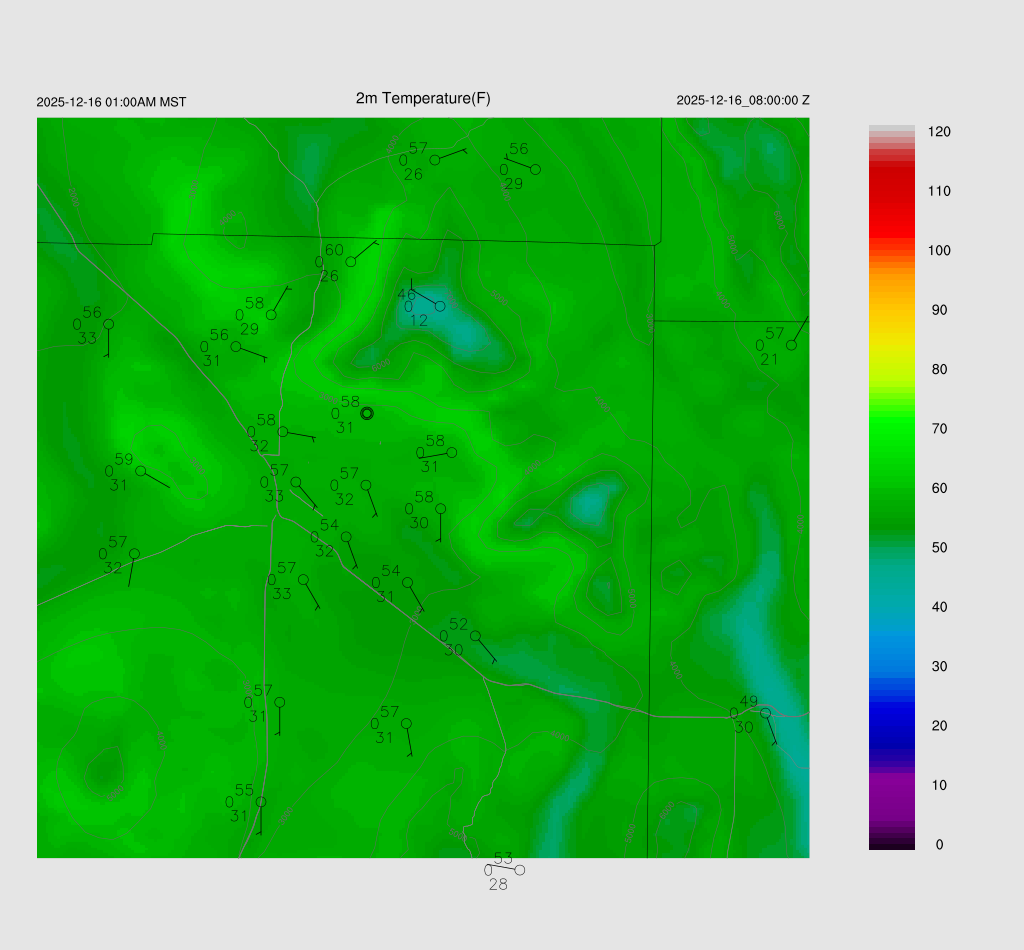Select the station marker showing 49 and 30
Screen dimensions: 1024x950
pos(765,713)
